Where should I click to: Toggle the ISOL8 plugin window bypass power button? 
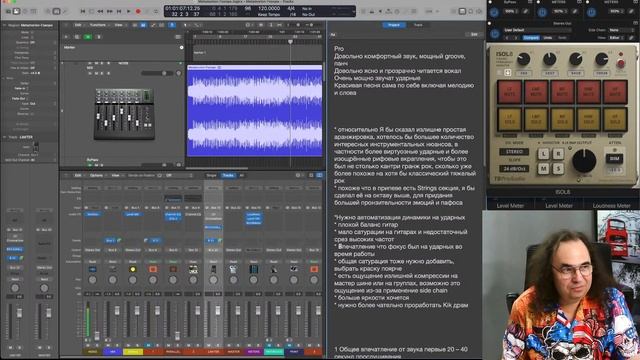tap(495, 34)
